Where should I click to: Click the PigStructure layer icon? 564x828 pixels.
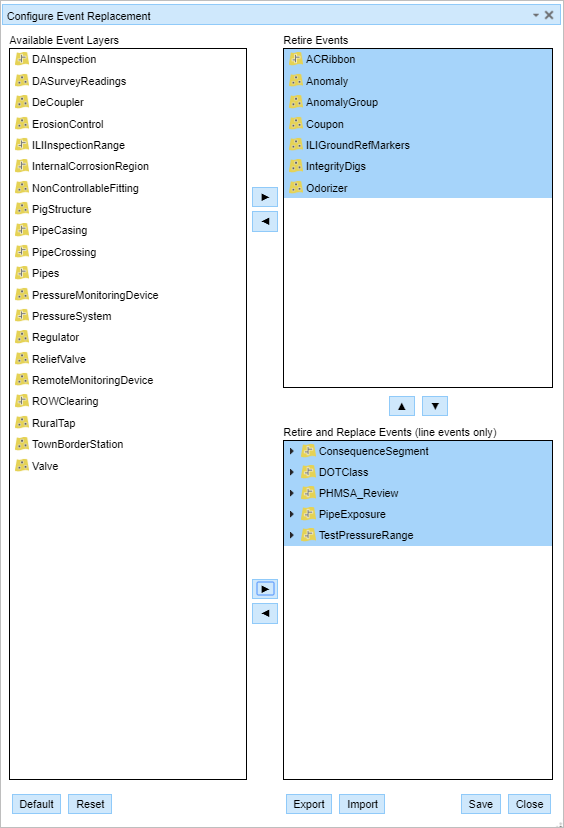pos(22,209)
